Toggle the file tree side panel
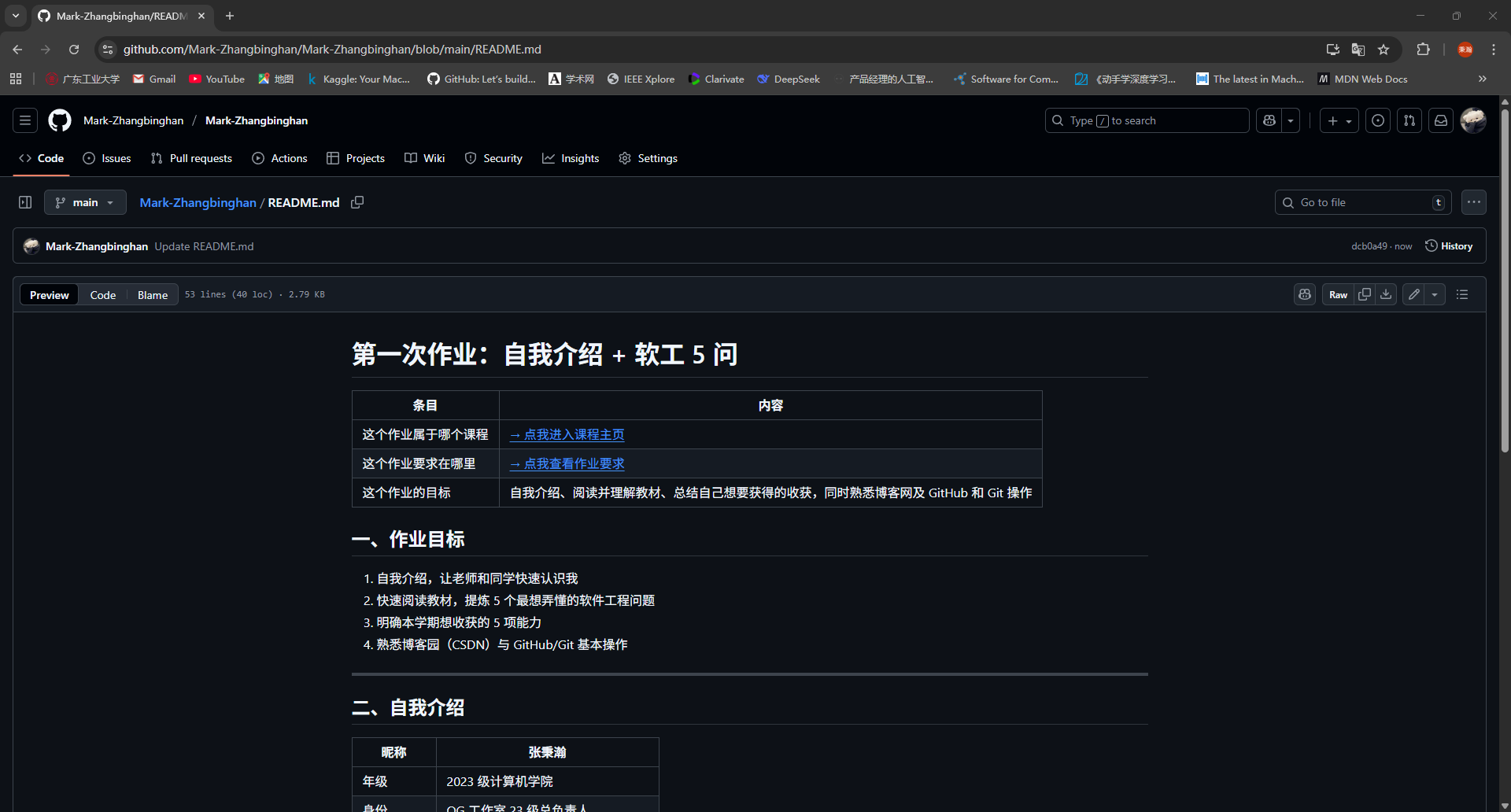Screen dimensions: 1511x812 (24, 202)
